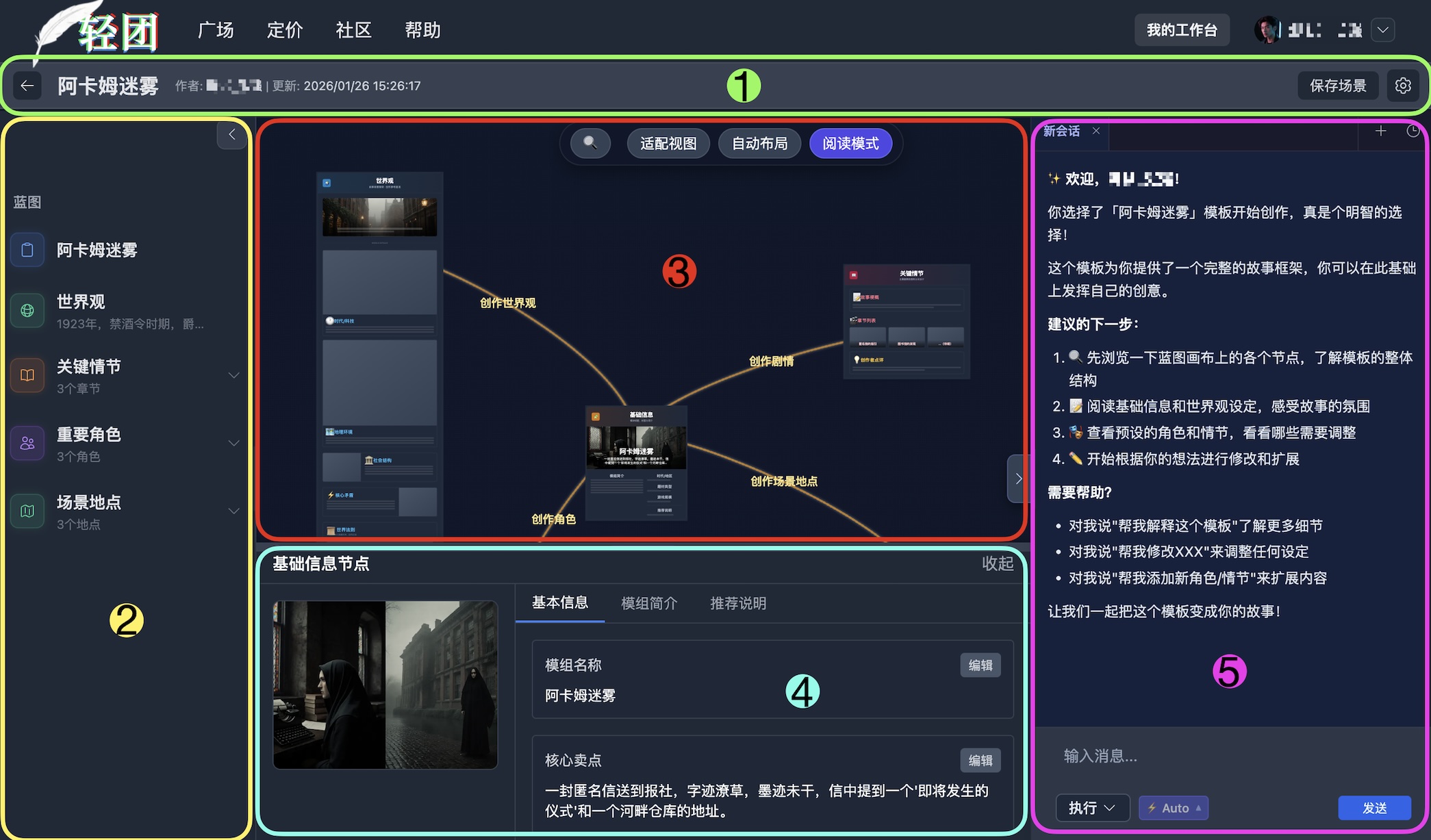
Task: Open the canvas search magnifier
Action: pyautogui.click(x=589, y=143)
